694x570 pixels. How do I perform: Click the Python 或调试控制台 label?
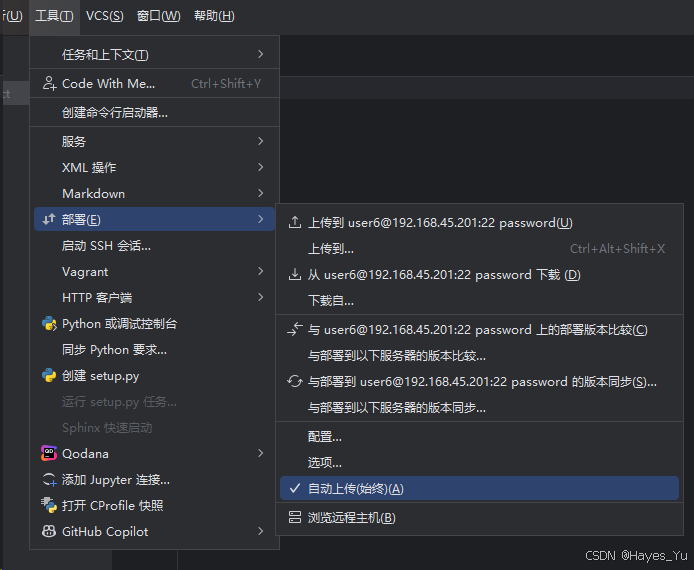tap(120, 324)
